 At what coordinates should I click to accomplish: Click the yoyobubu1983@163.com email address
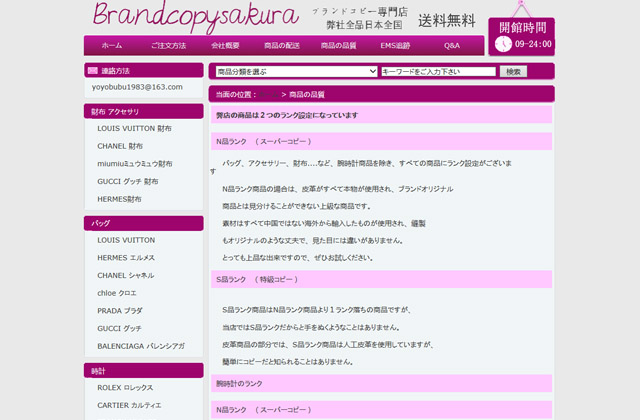[x=137, y=87]
